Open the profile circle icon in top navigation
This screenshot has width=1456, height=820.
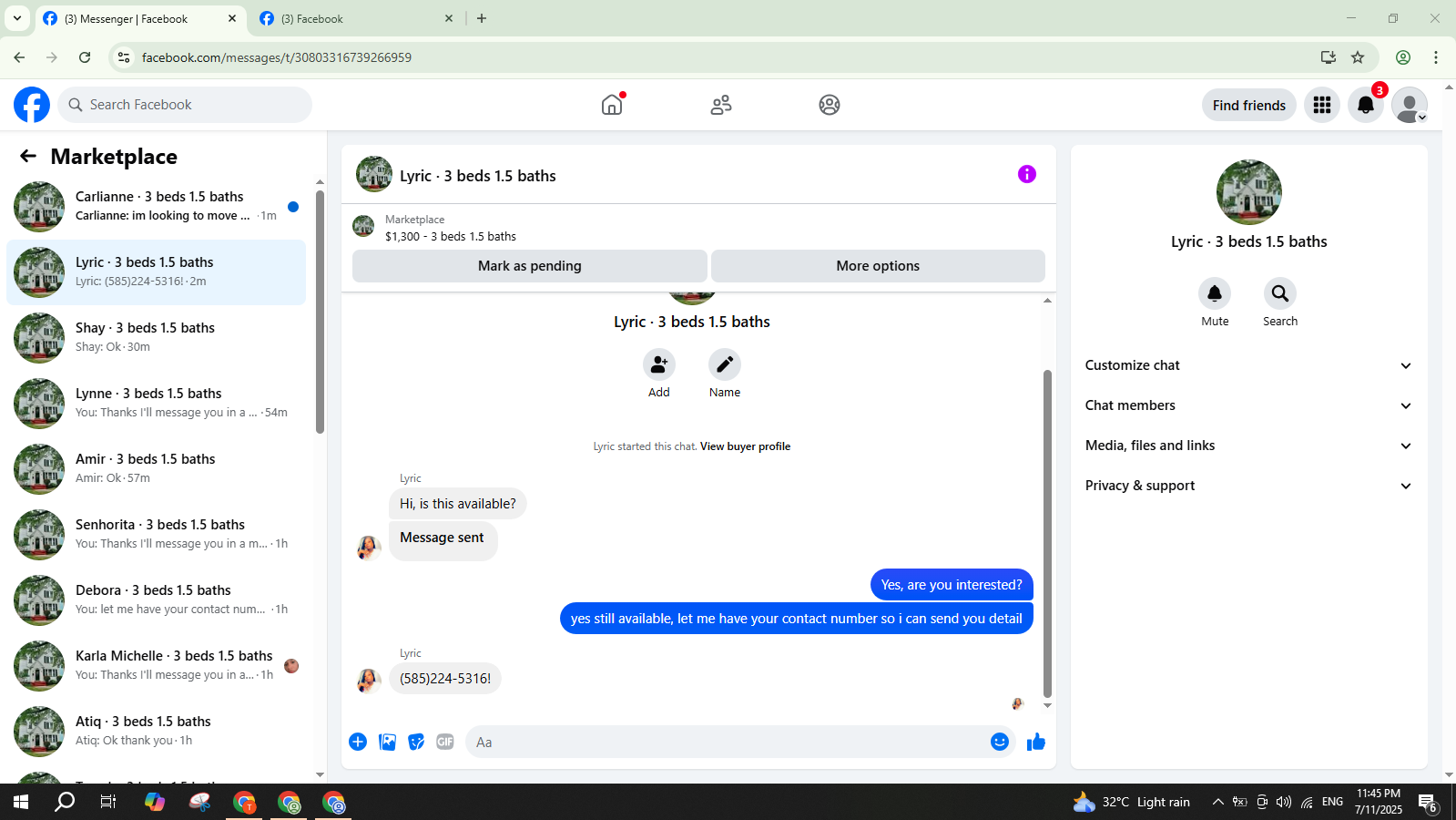pyautogui.click(x=830, y=105)
